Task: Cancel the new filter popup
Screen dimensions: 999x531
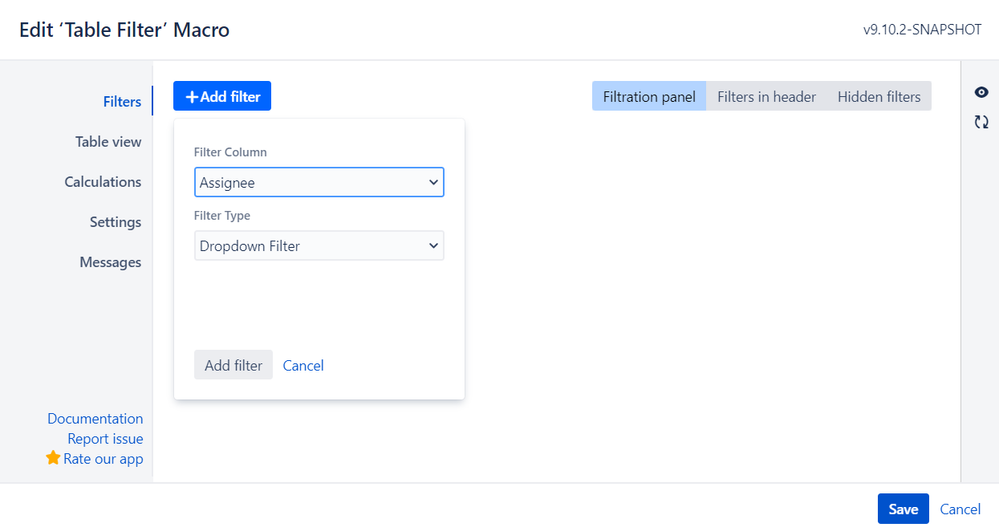Action: tap(303, 365)
